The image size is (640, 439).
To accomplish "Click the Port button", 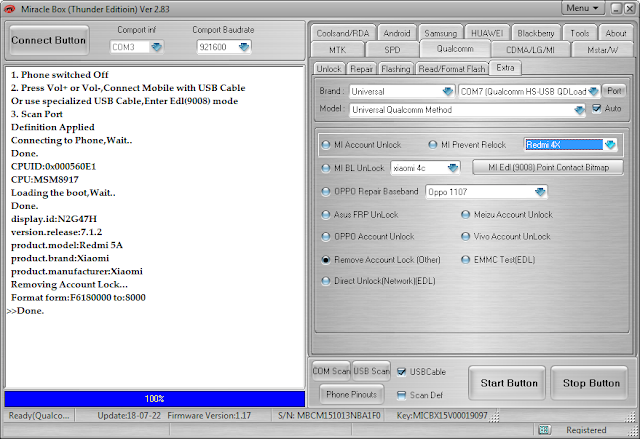I will click(x=614, y=91).
